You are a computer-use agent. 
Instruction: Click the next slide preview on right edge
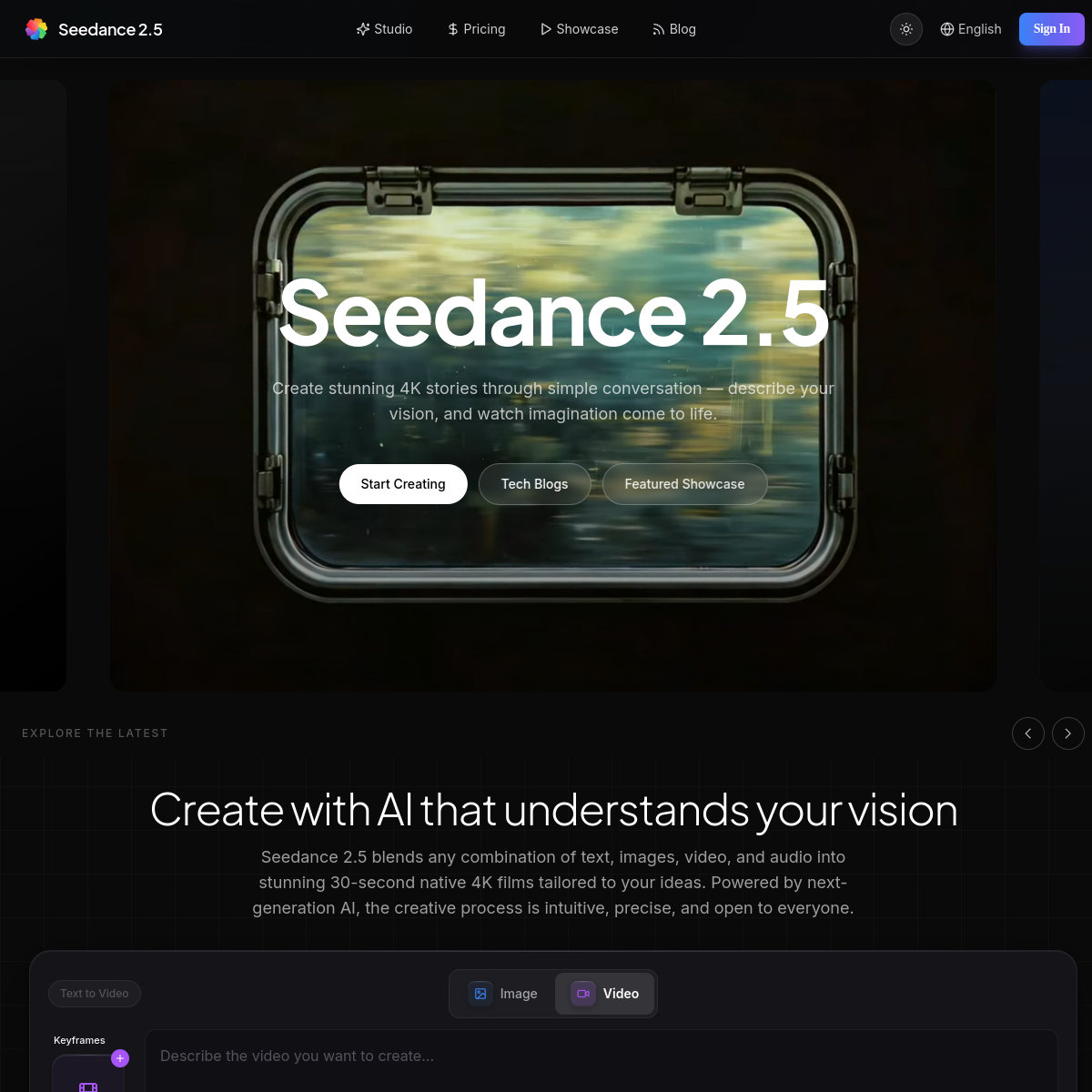pos(1066,386)
